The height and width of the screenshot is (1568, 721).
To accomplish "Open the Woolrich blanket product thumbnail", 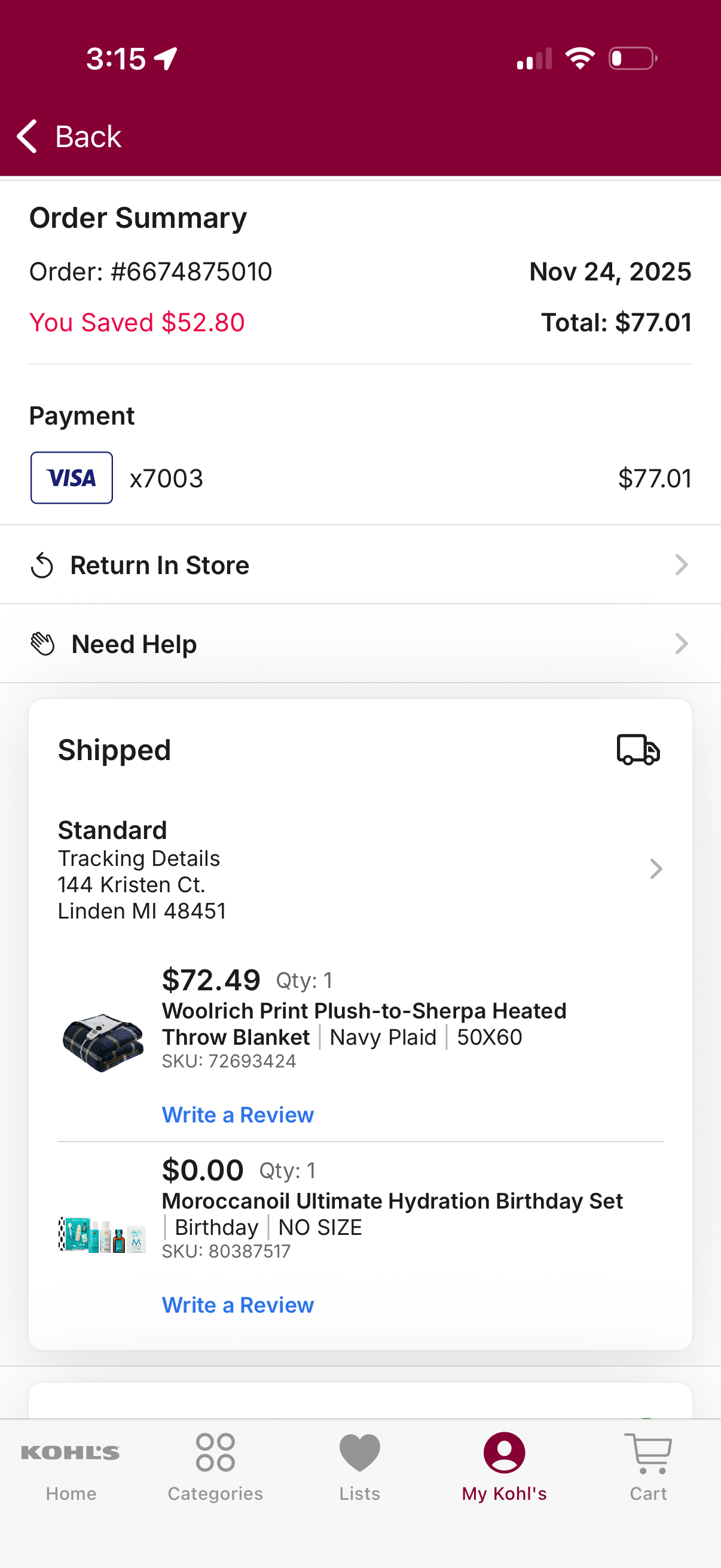I will coord(103,1042).
